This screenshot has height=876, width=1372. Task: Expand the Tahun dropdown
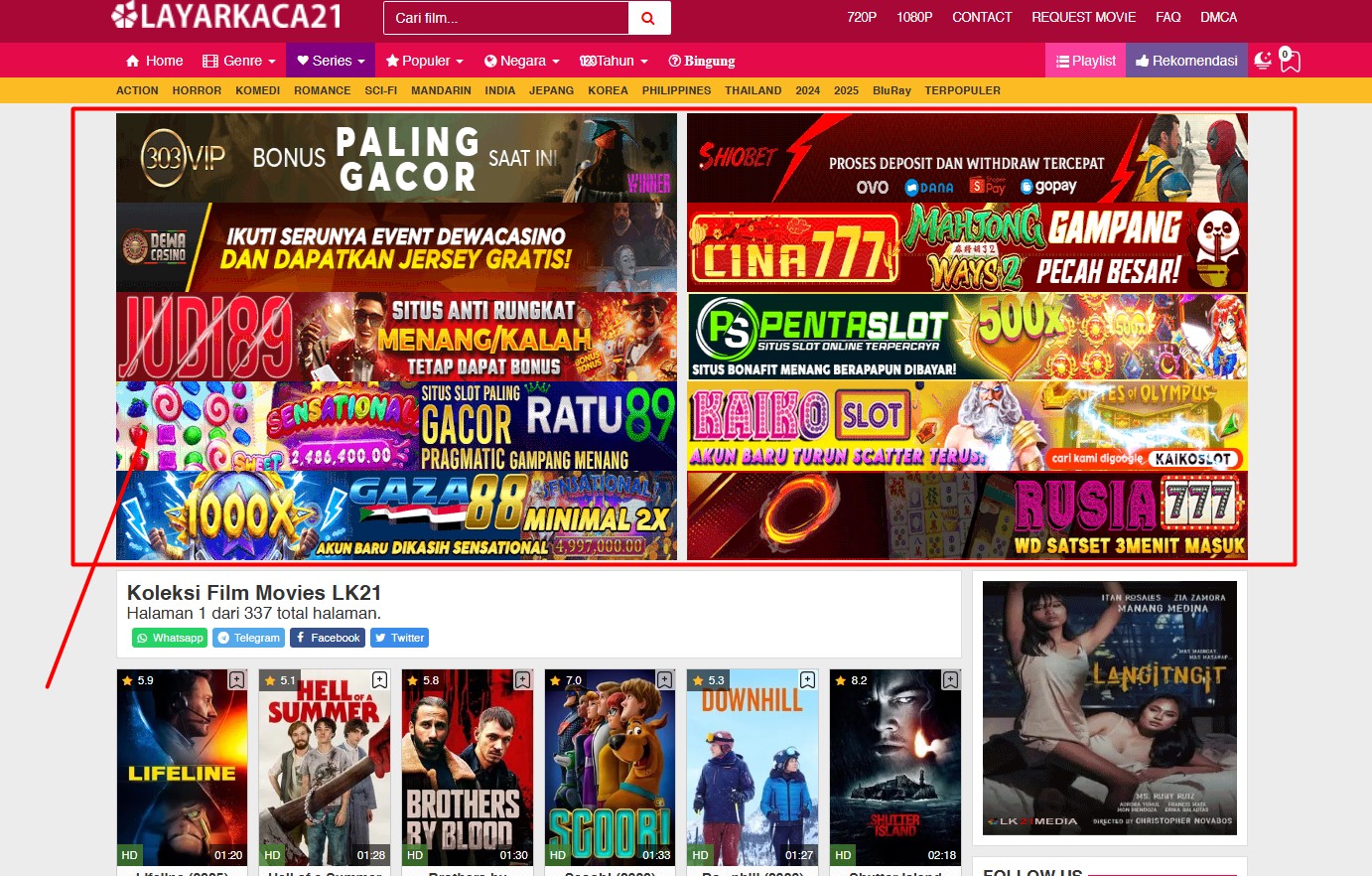(614, 61)
